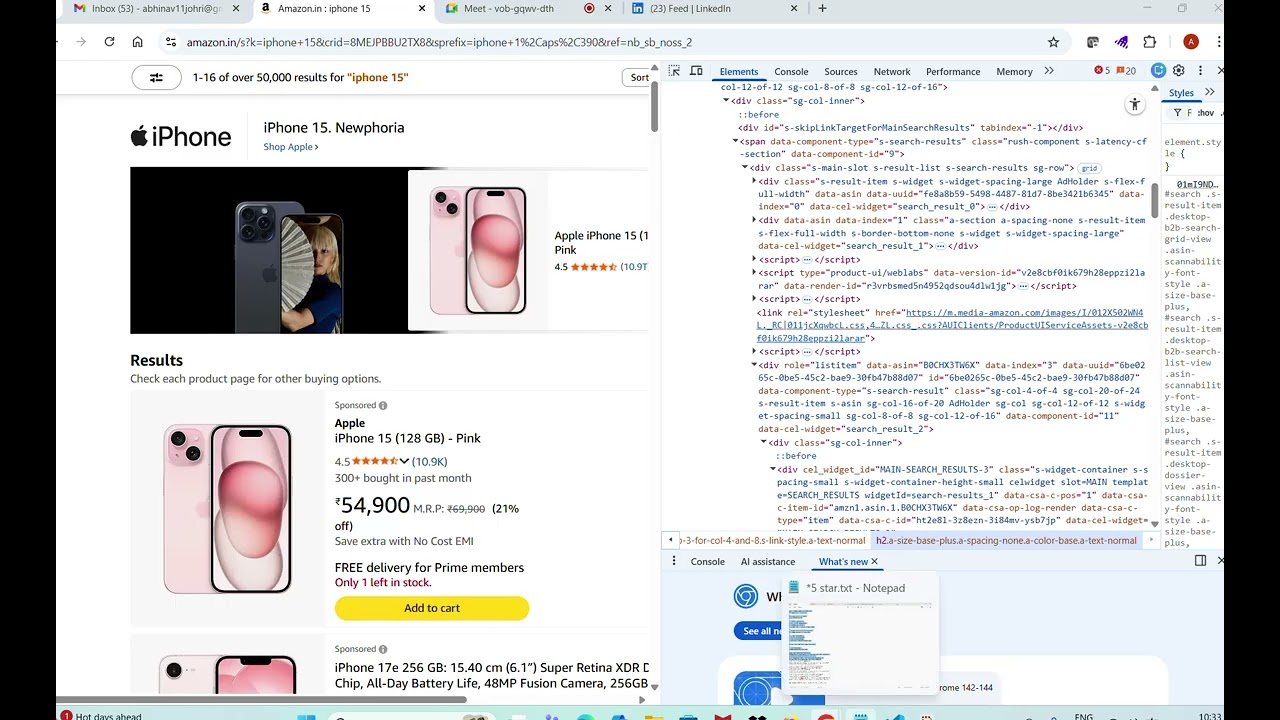1280x720 pixels.
Task: Click the Amazon filter sliders button
Action: coord(157,77)
